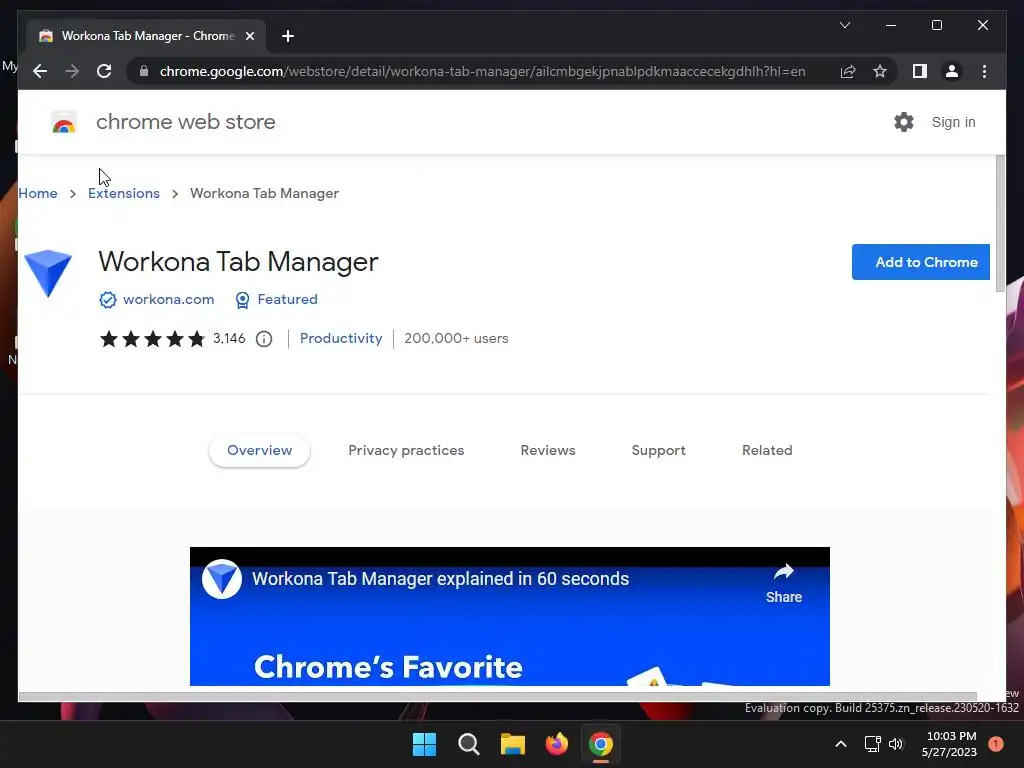Show the Related tab

[767, 451]
